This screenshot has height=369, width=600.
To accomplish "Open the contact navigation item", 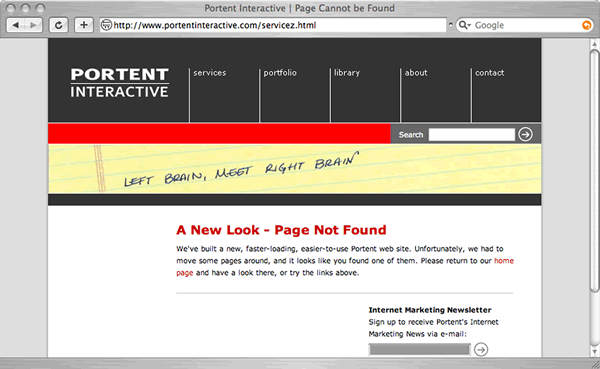I will pyautogui.click(x=489, y=73).
